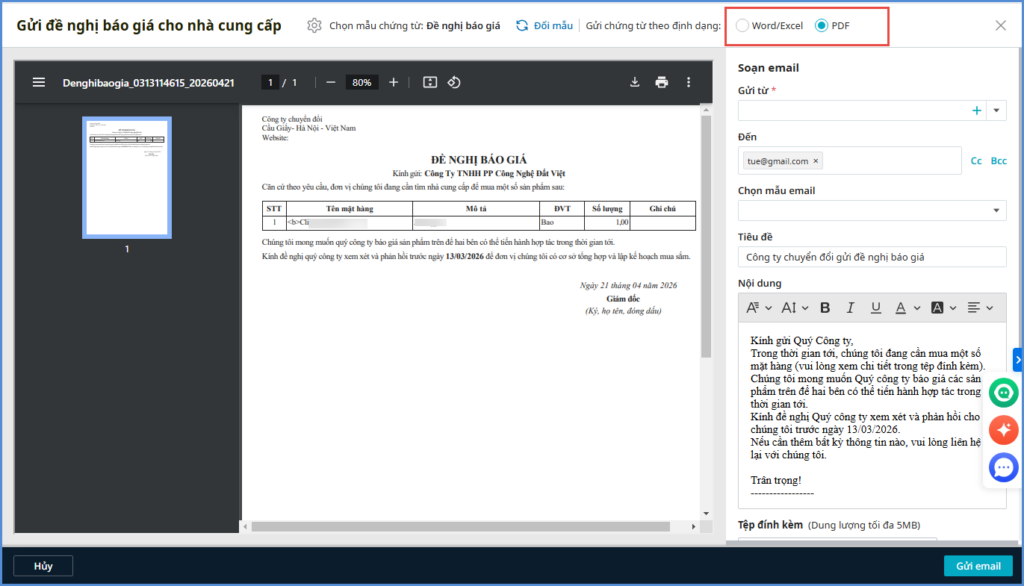
Task: Select the Word/Excel format option
Action: (x=742, y=25)
